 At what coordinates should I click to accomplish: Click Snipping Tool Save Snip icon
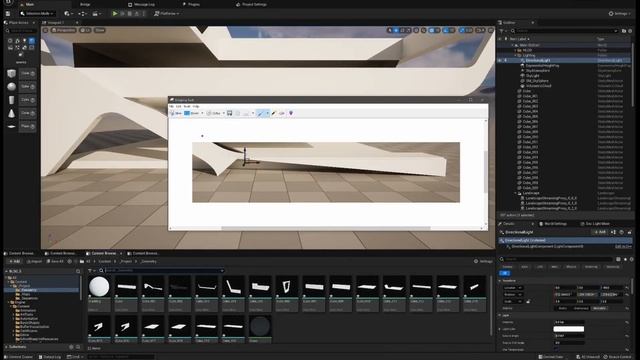pyautogui.click(x=229, y=113)
